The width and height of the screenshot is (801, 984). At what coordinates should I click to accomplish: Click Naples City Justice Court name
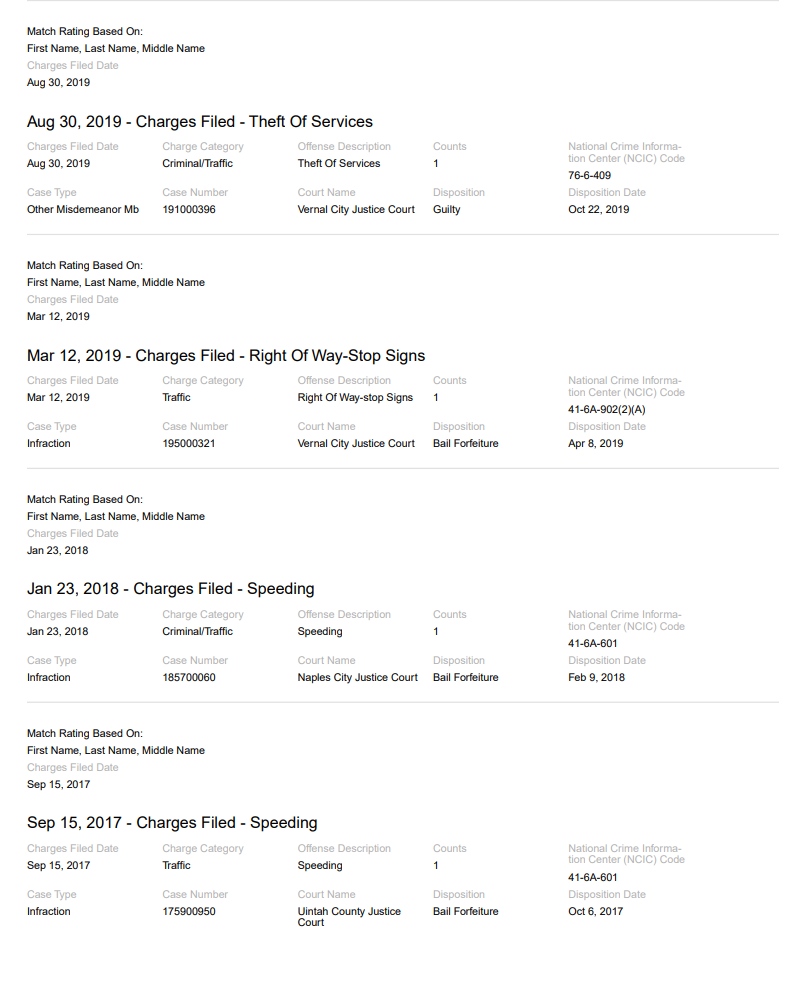click(357, 678)
